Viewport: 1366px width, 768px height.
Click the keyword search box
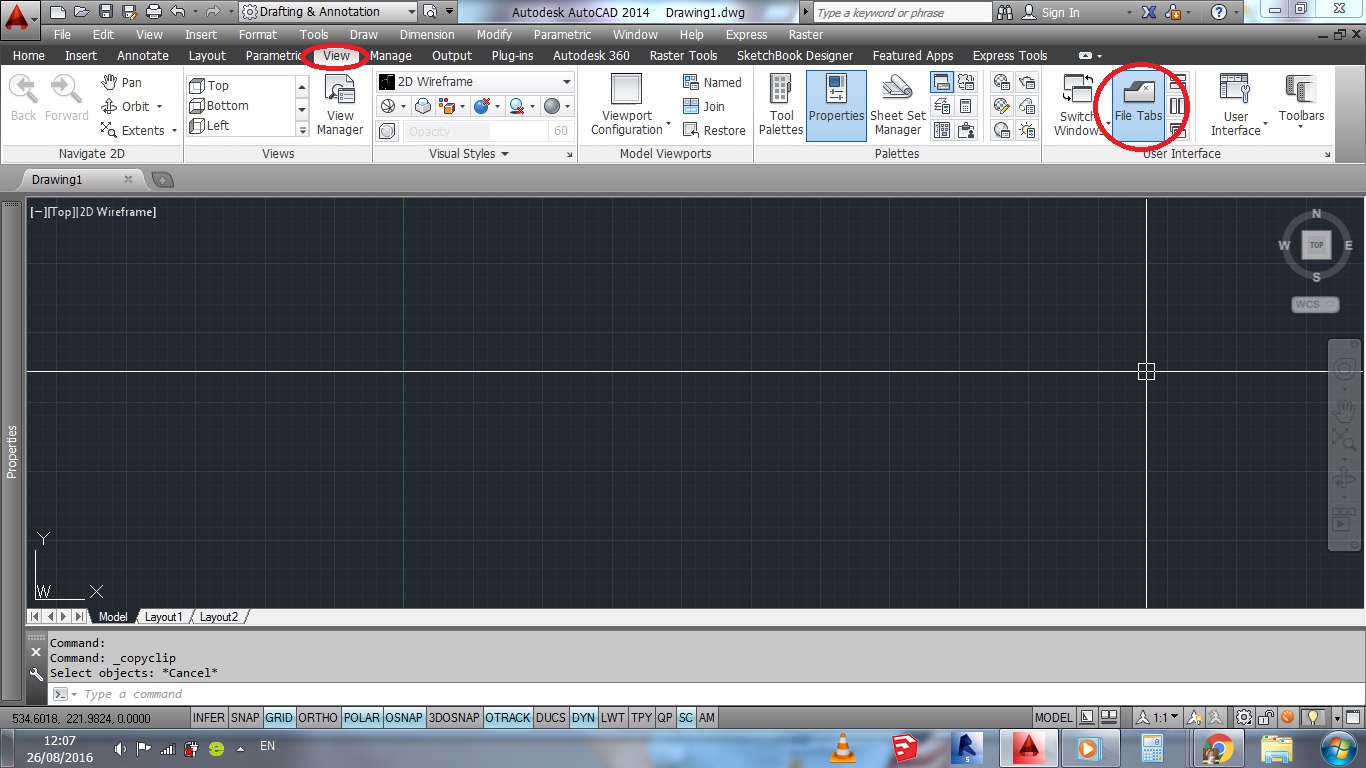coord(903,13)
